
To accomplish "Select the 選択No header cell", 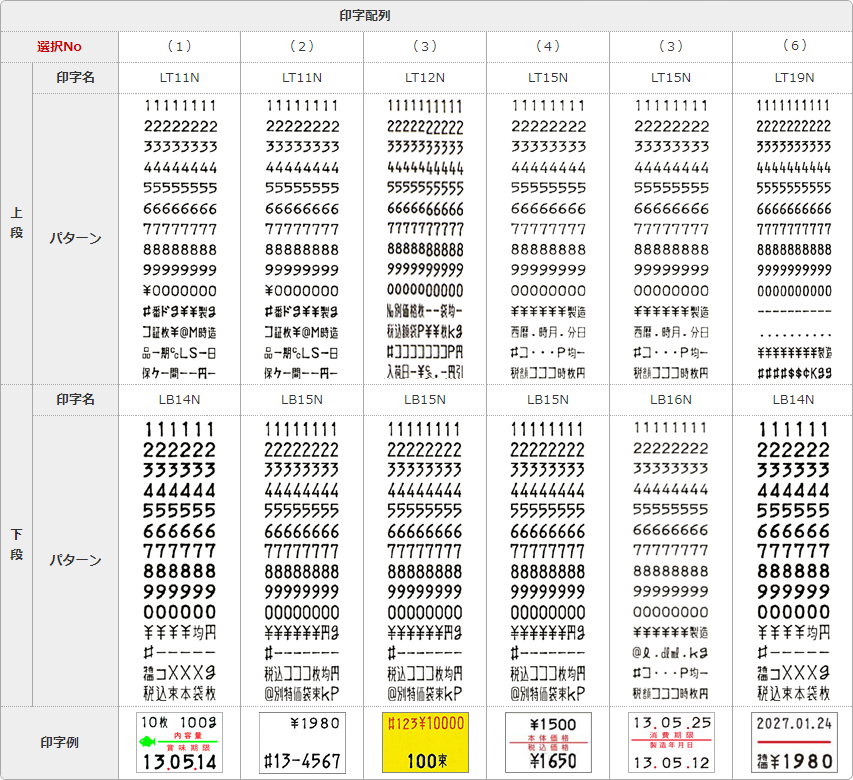I will (59, 47).
